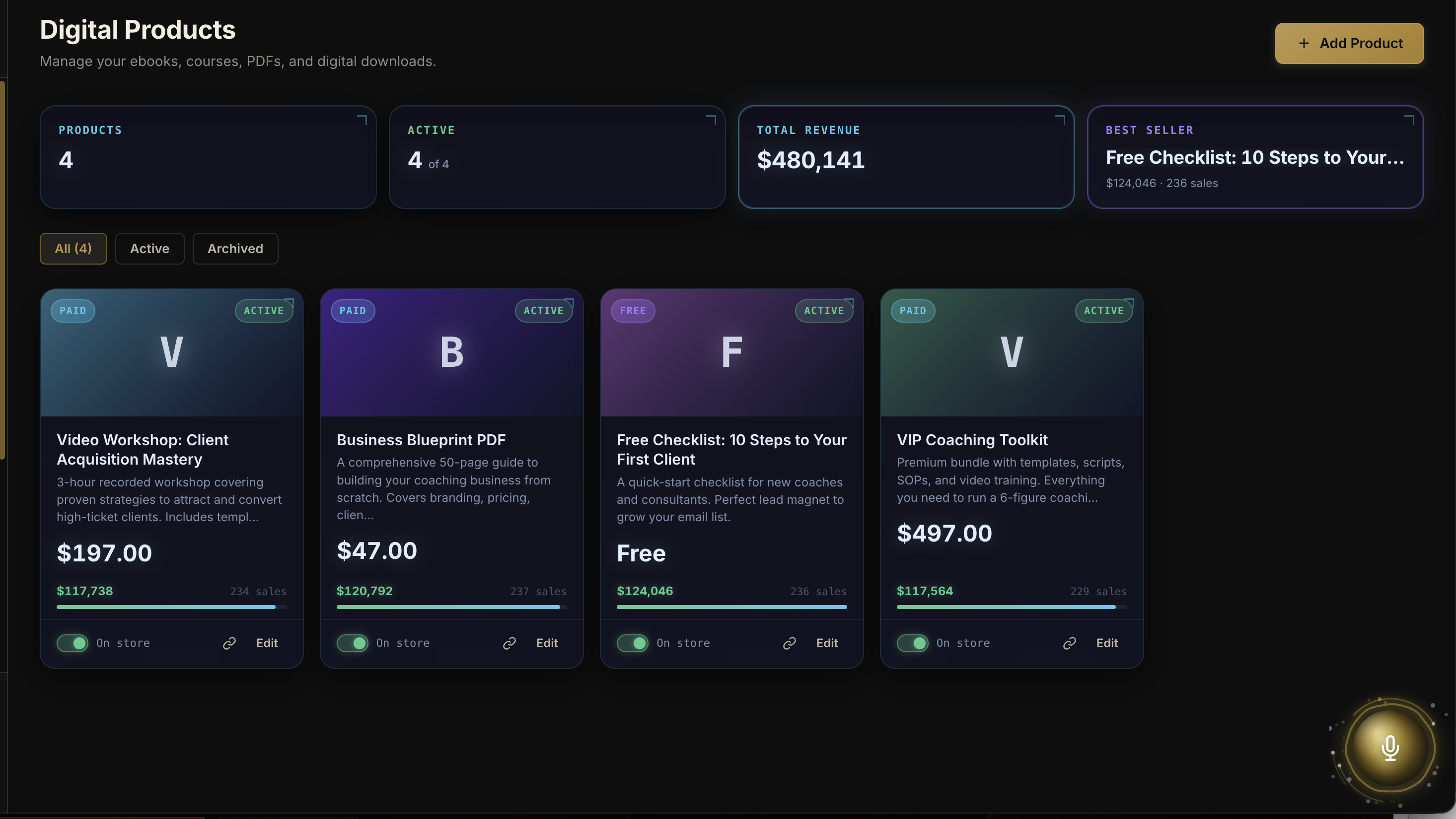Click the PAID badge on Business Blueprint card

(x=353, y=311)
